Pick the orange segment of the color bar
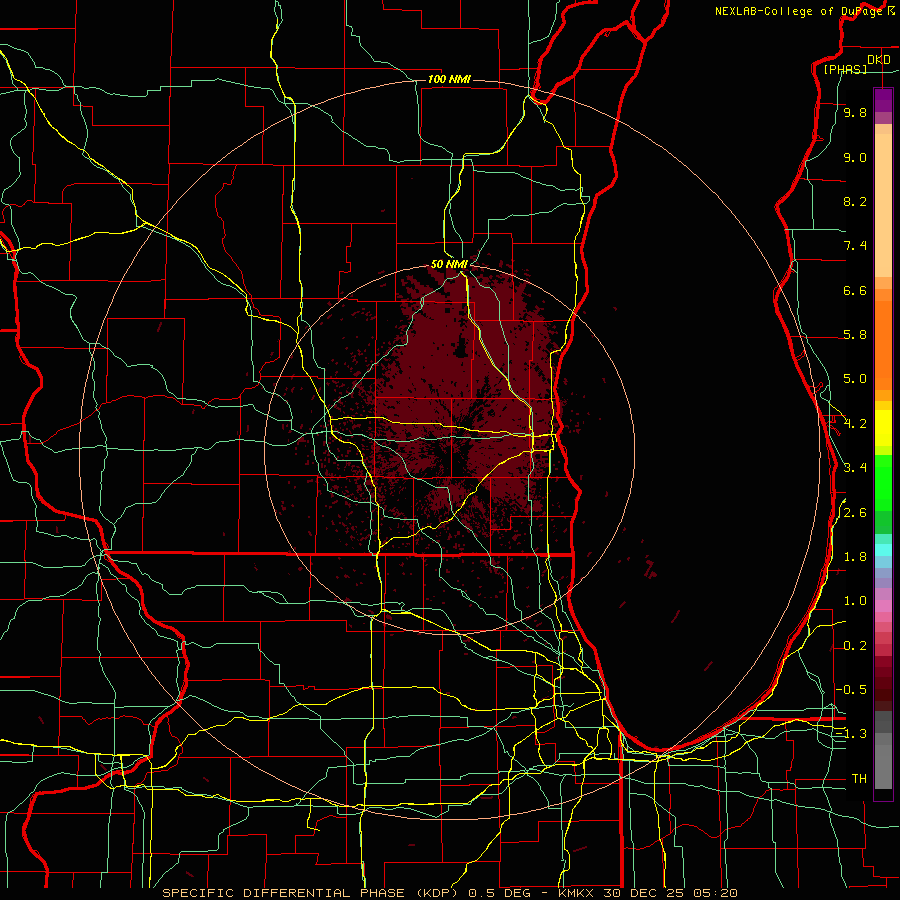The width and height of the screenshot is (900, 900). coord(883,345)
